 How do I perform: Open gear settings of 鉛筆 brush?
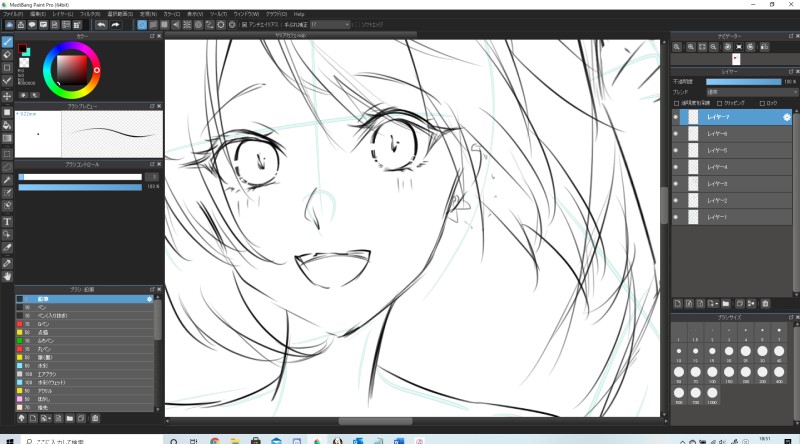point(149,299)
